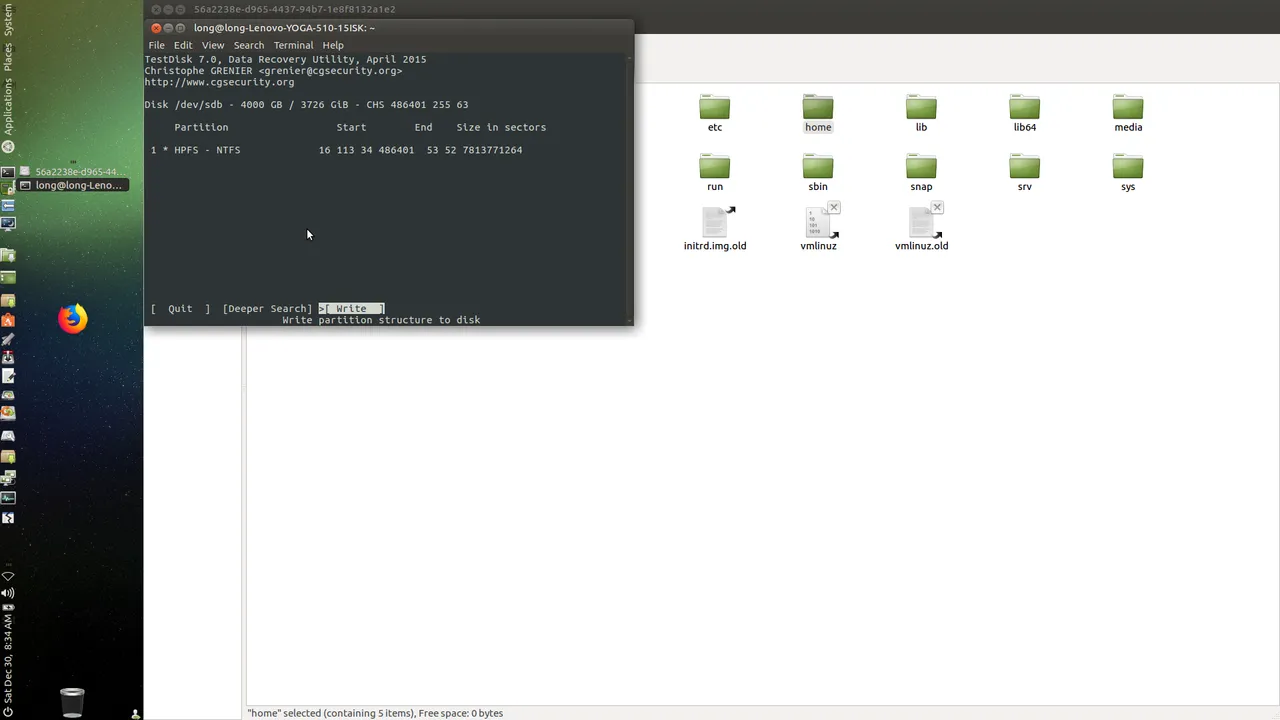Select the vmlinuz file icon
1280x720 pixels.
click(818, 224)
